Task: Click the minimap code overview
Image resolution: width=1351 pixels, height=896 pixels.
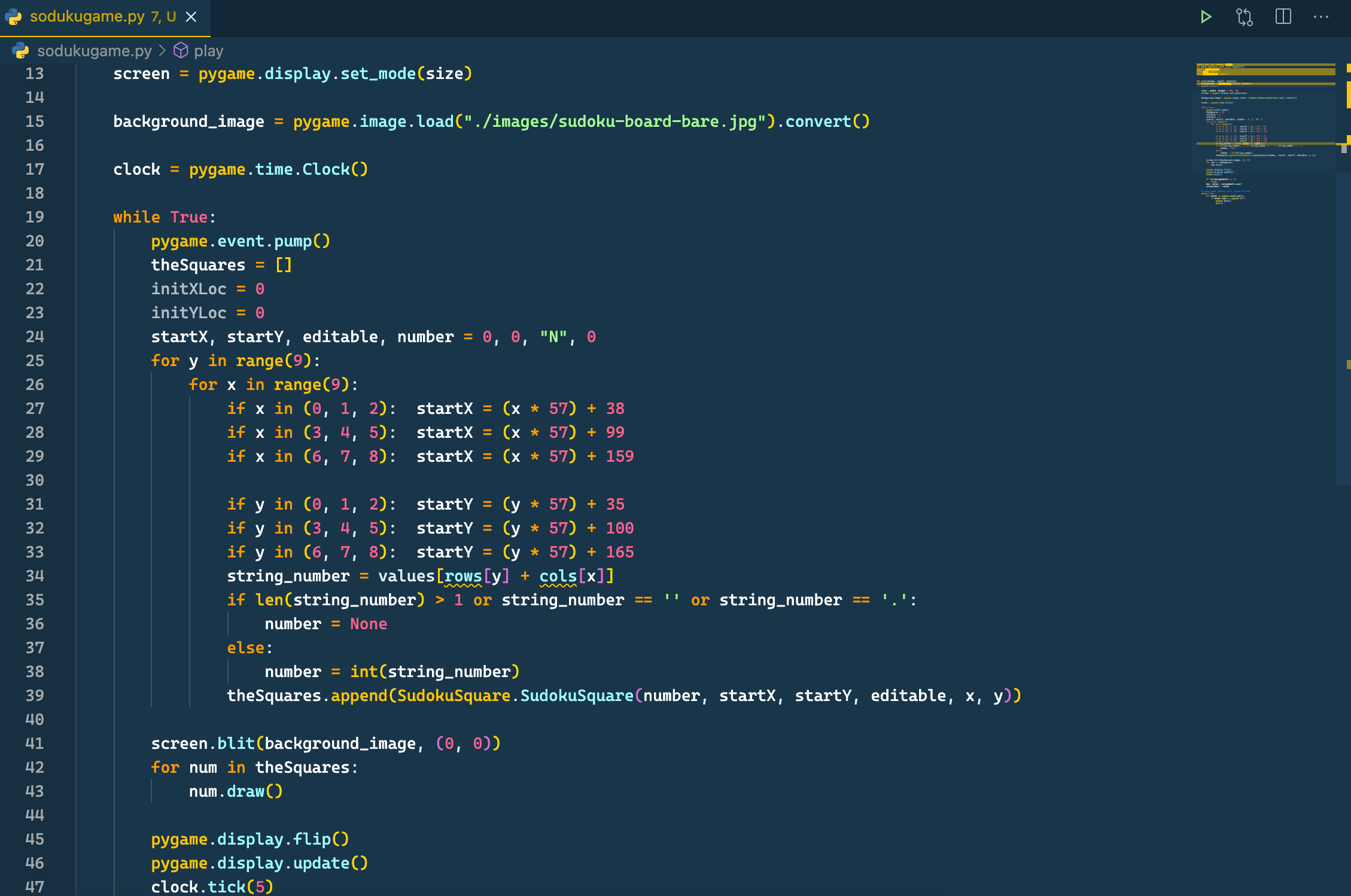Action: 1262,132
